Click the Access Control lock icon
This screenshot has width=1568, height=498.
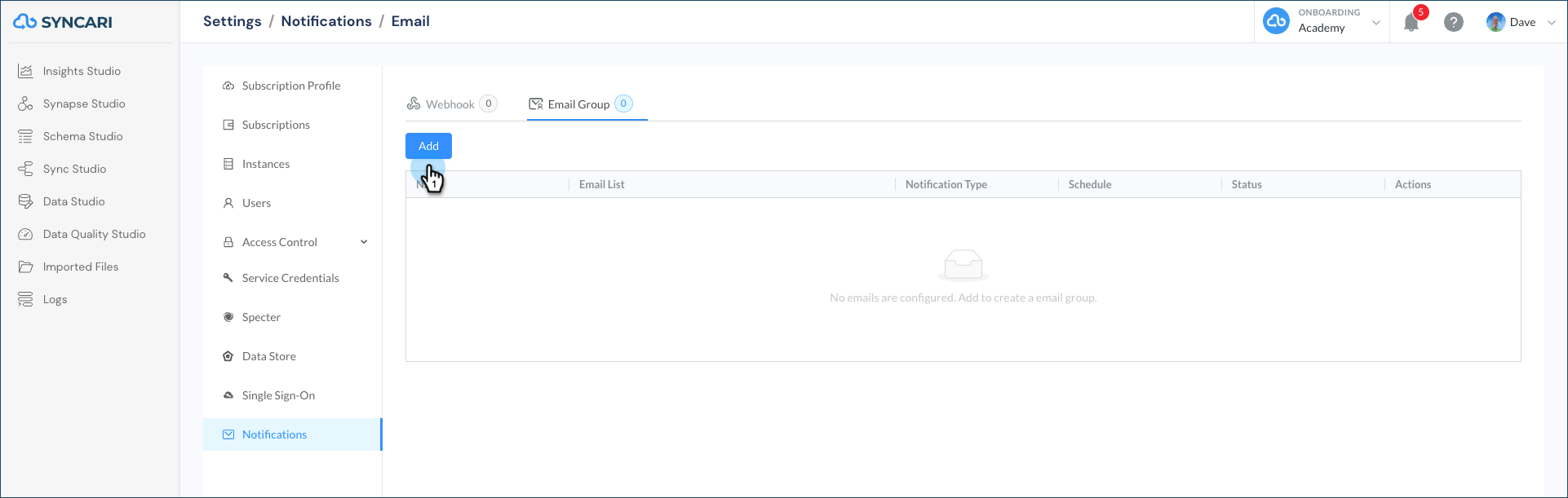[228, 242]
